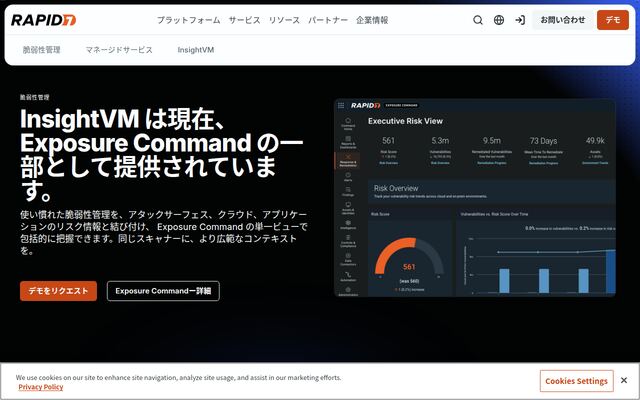
Task: Open the Privacy Policy link
Action: click(x=41, y=387)
